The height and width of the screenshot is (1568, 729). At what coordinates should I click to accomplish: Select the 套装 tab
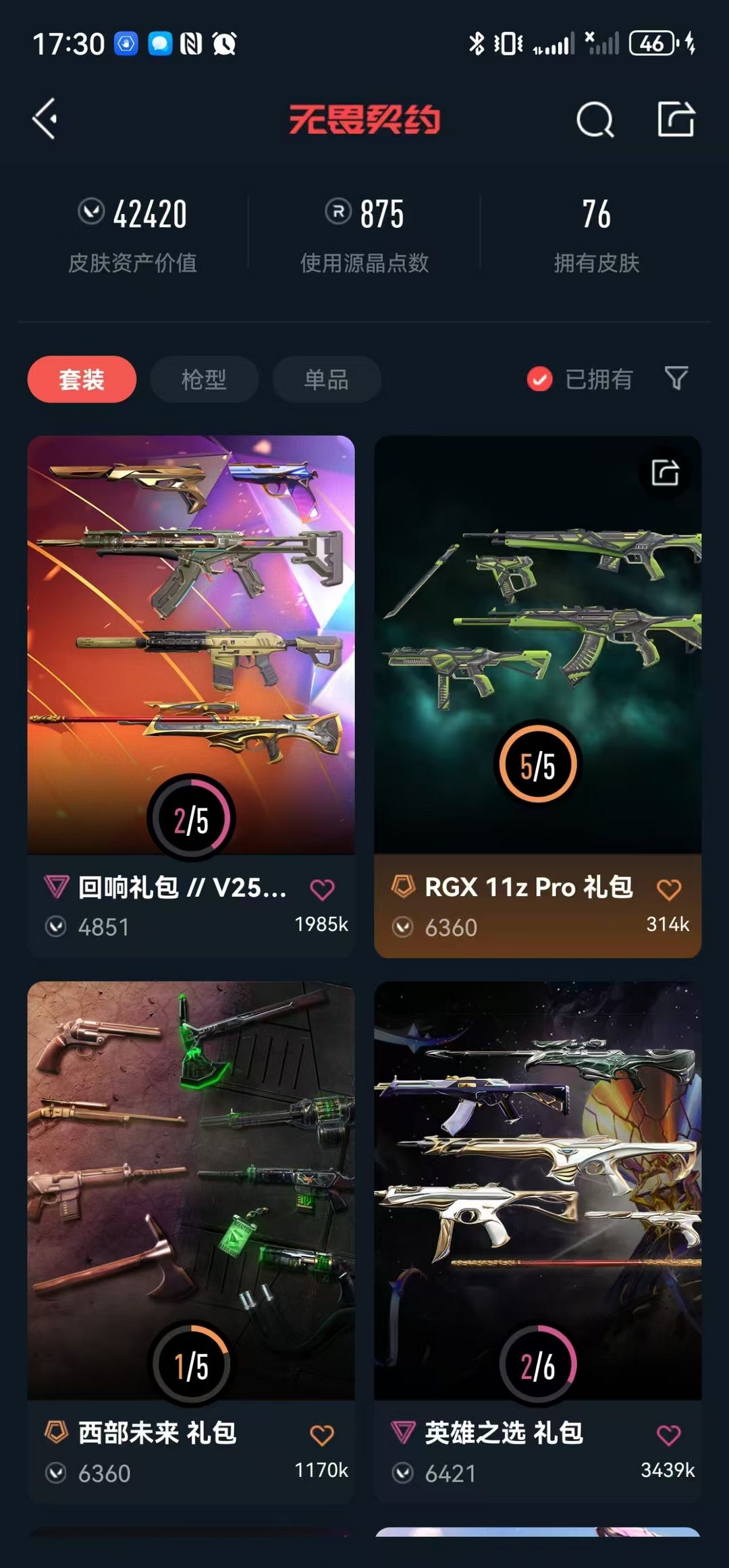(x=82, y=379)
